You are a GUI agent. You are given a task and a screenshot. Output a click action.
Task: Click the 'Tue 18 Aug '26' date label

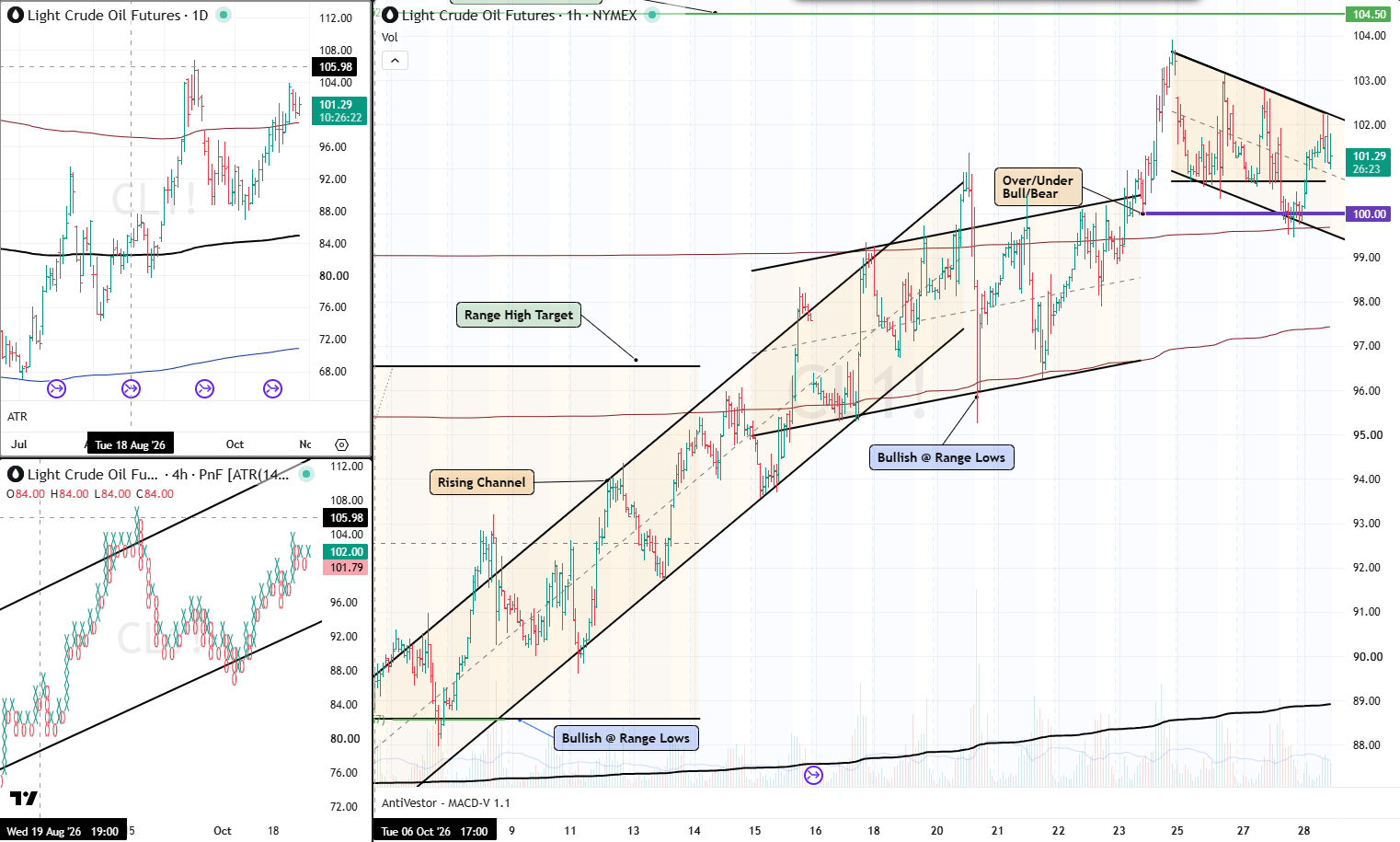[130, 444]
